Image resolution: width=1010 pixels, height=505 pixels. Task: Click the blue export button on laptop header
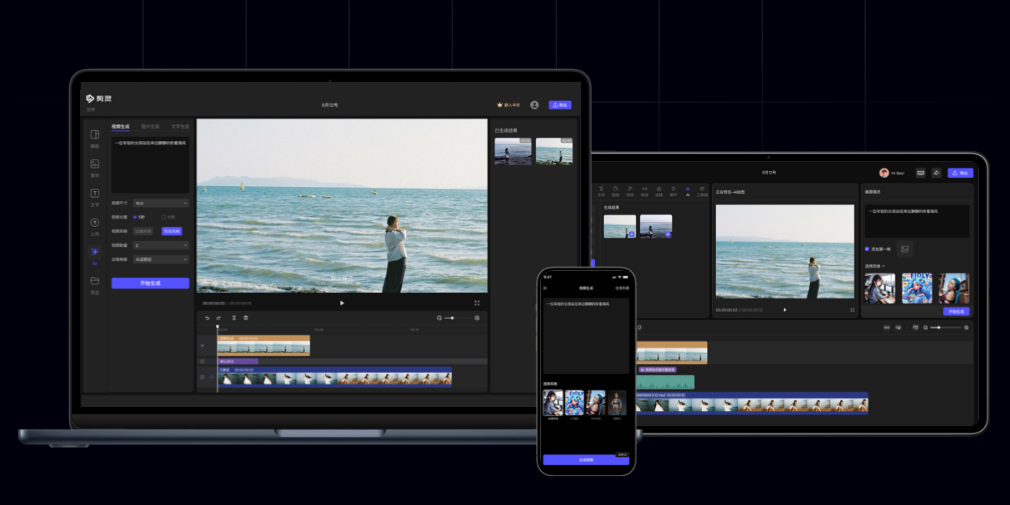pyautogui.click(x=560, y=104)
